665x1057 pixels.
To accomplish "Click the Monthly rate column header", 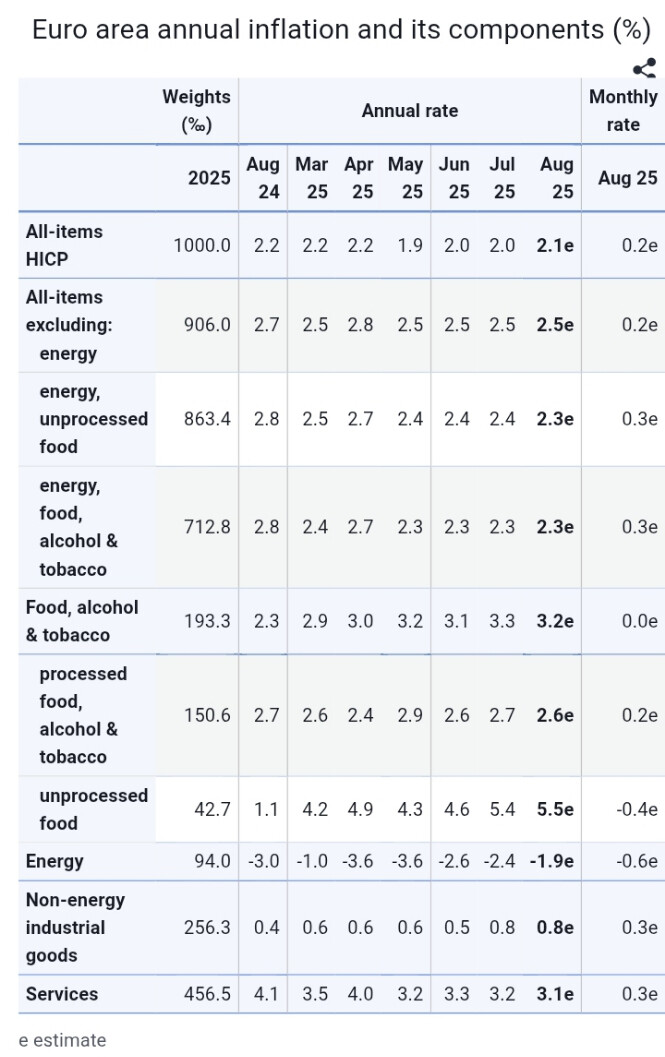I will 623,111.
